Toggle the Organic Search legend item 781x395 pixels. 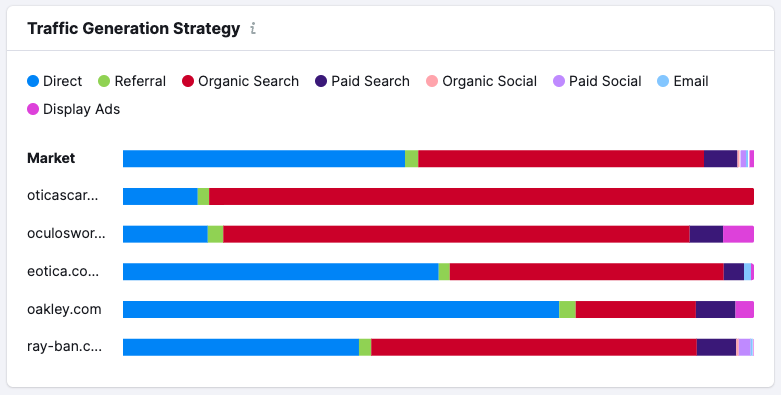tap(241, 81)
